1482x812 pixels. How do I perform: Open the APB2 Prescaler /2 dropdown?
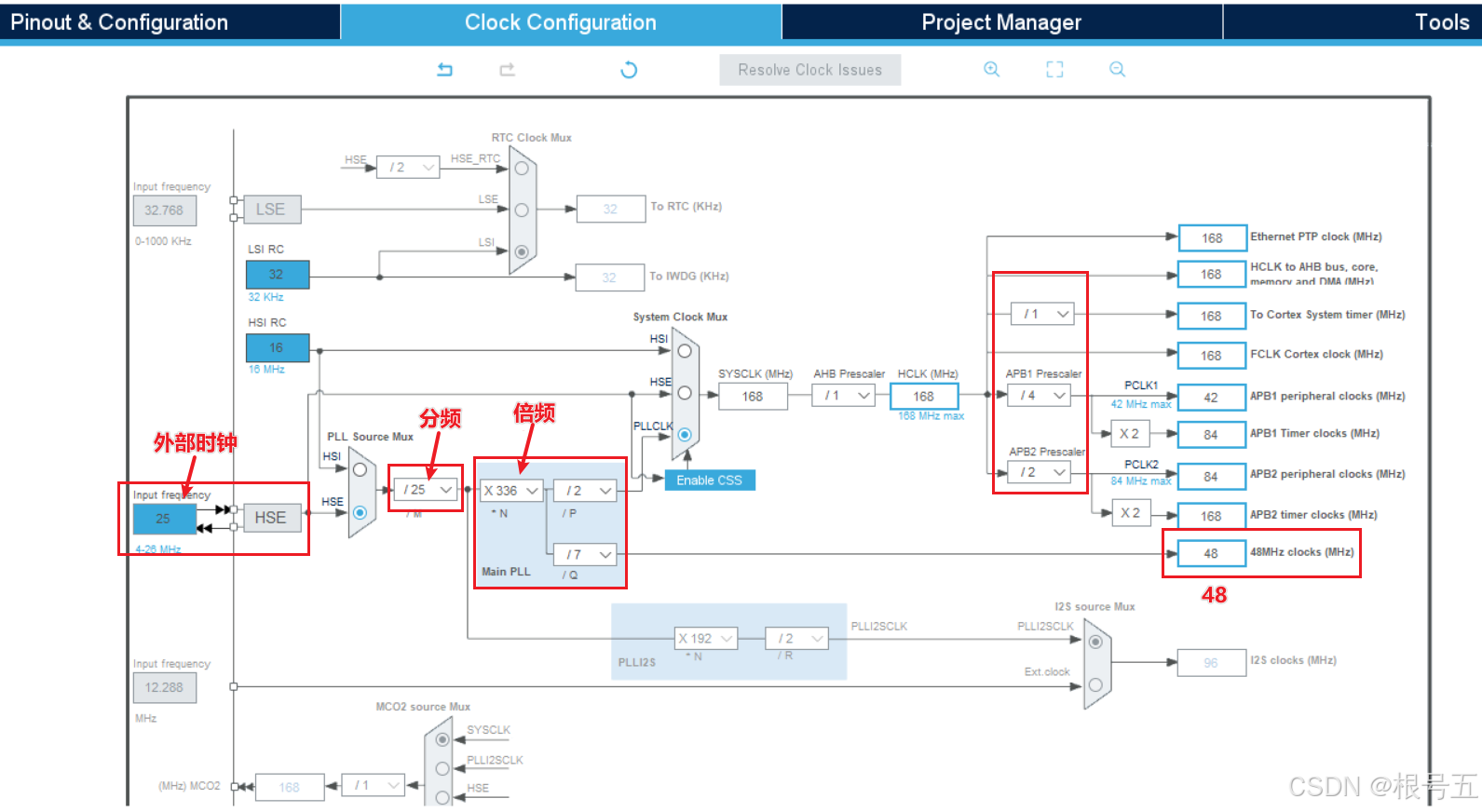click(1039, 473)
